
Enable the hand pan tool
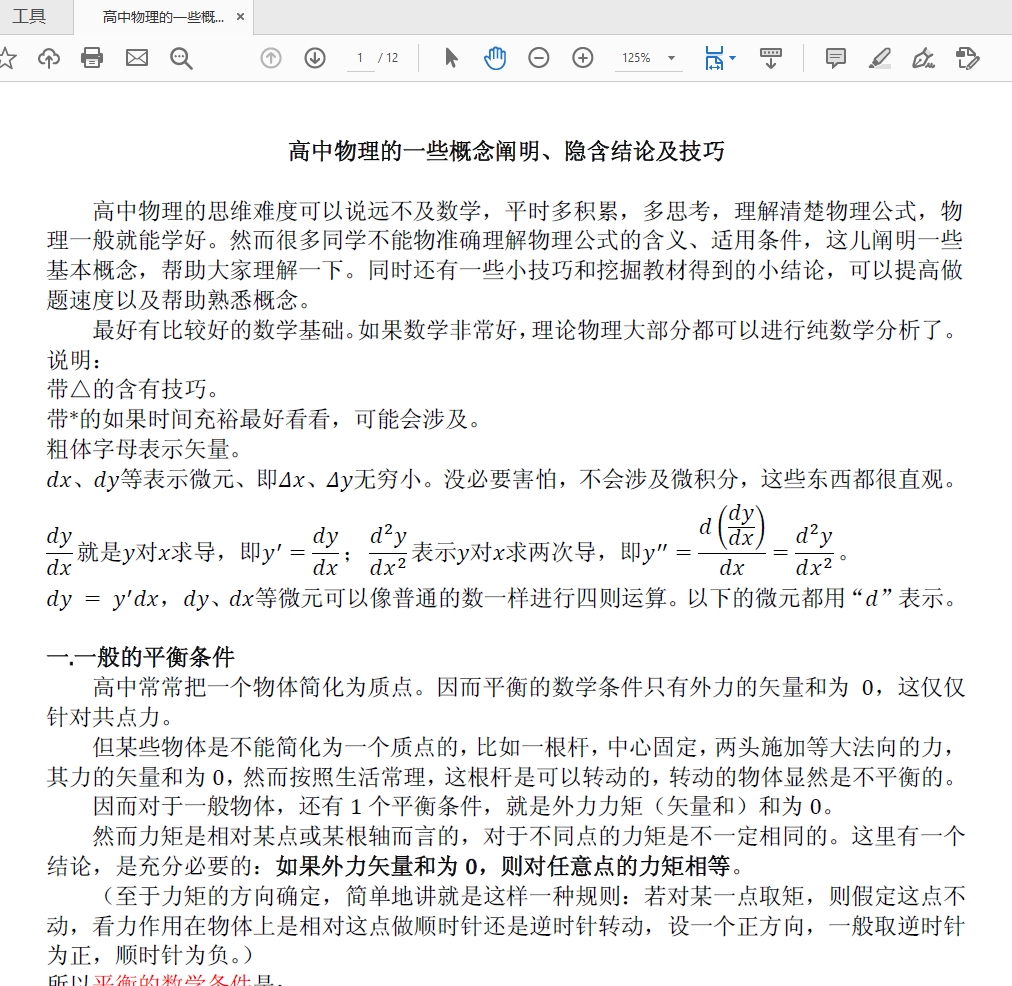pos(495,58)
